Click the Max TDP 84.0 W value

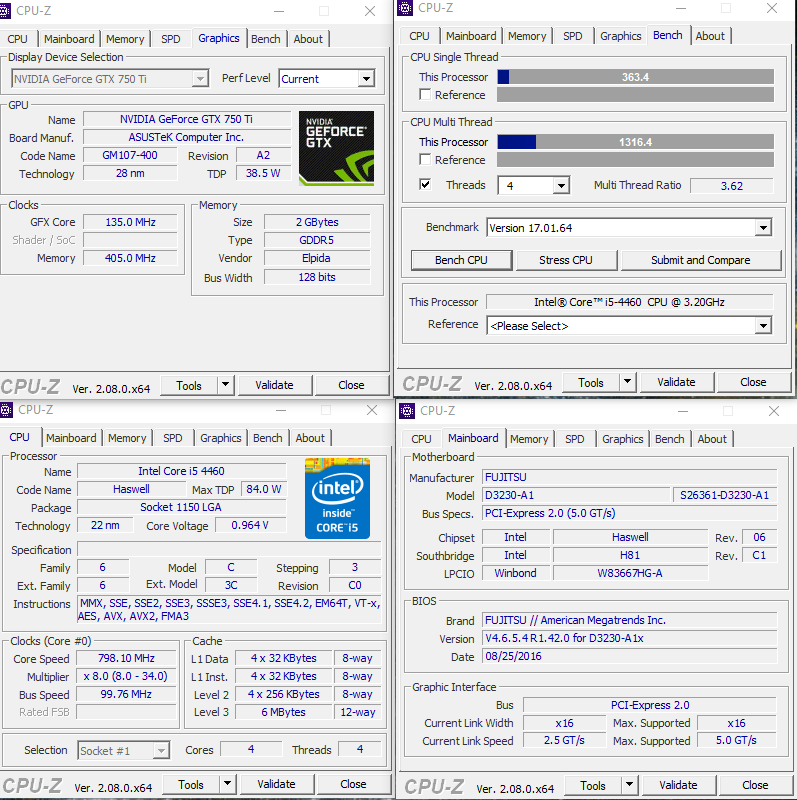pyautogui.click(x=264, y=489)
